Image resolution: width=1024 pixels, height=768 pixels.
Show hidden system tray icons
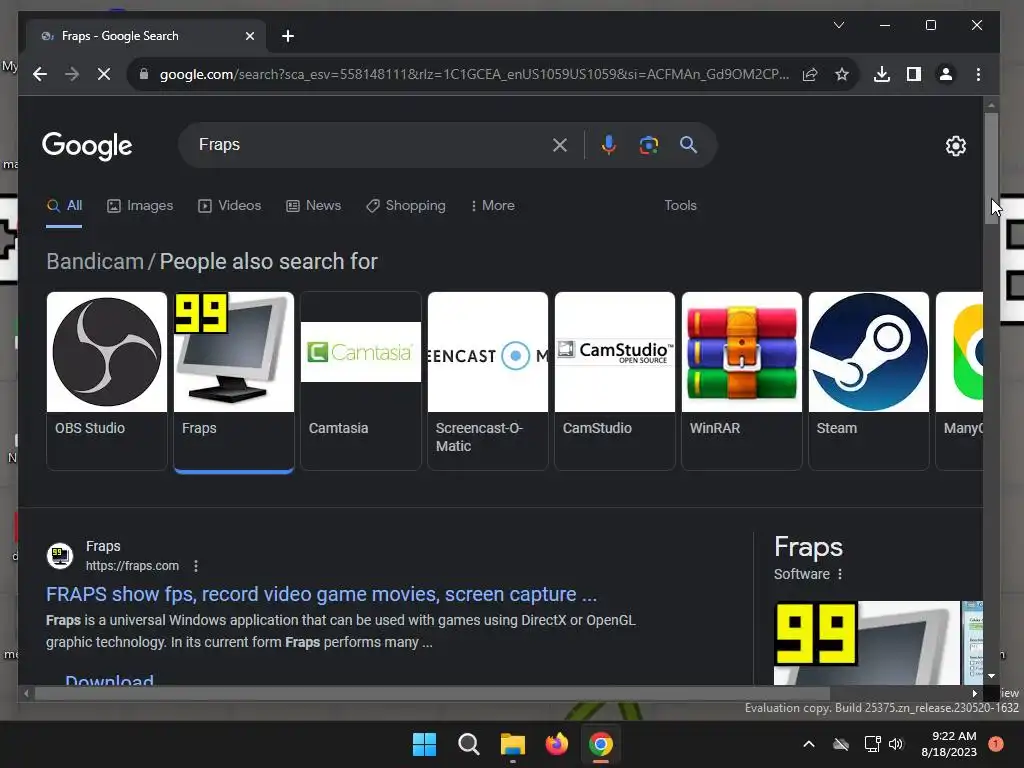click(x=808, y=744)
